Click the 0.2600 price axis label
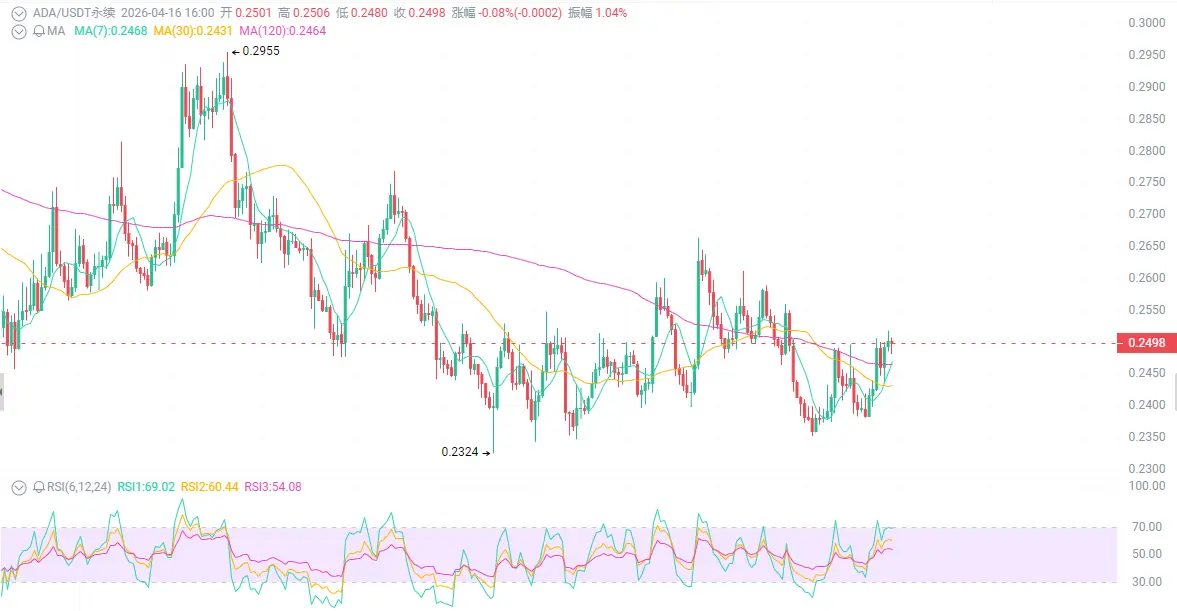This screenshot has height=611, width=1177. point(1147,278)
